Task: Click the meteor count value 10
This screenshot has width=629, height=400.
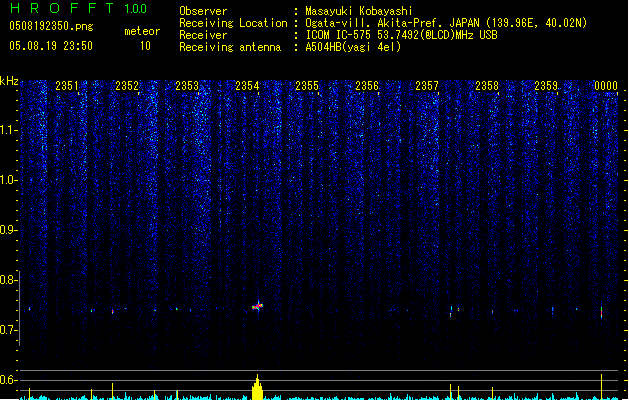Action: [x=145, y=46]
